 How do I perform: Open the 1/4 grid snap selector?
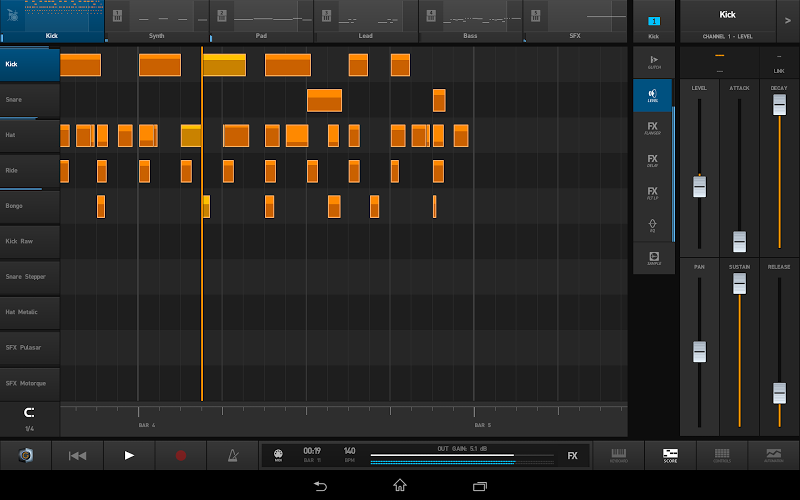click(x=30, y=419)
